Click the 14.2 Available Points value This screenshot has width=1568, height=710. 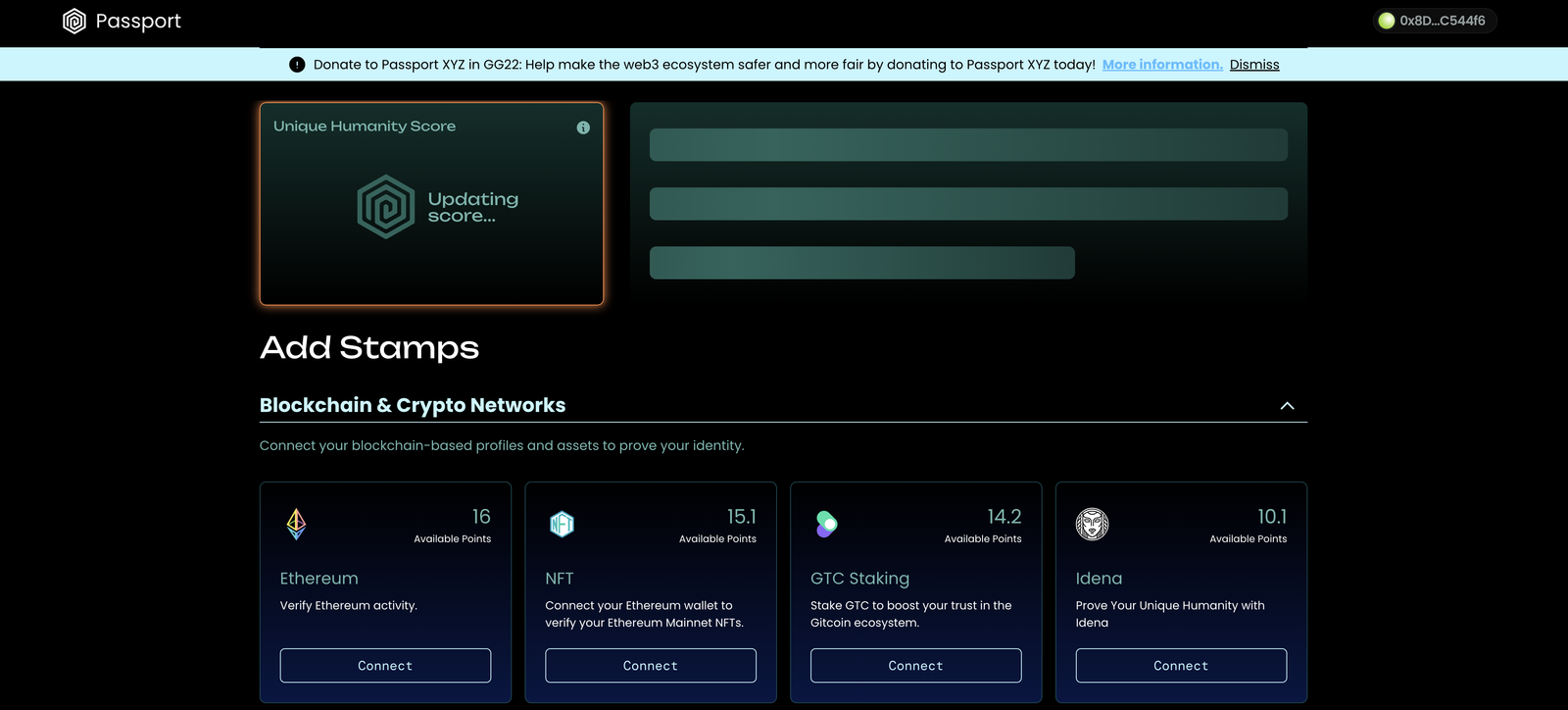pos(1004,517)
